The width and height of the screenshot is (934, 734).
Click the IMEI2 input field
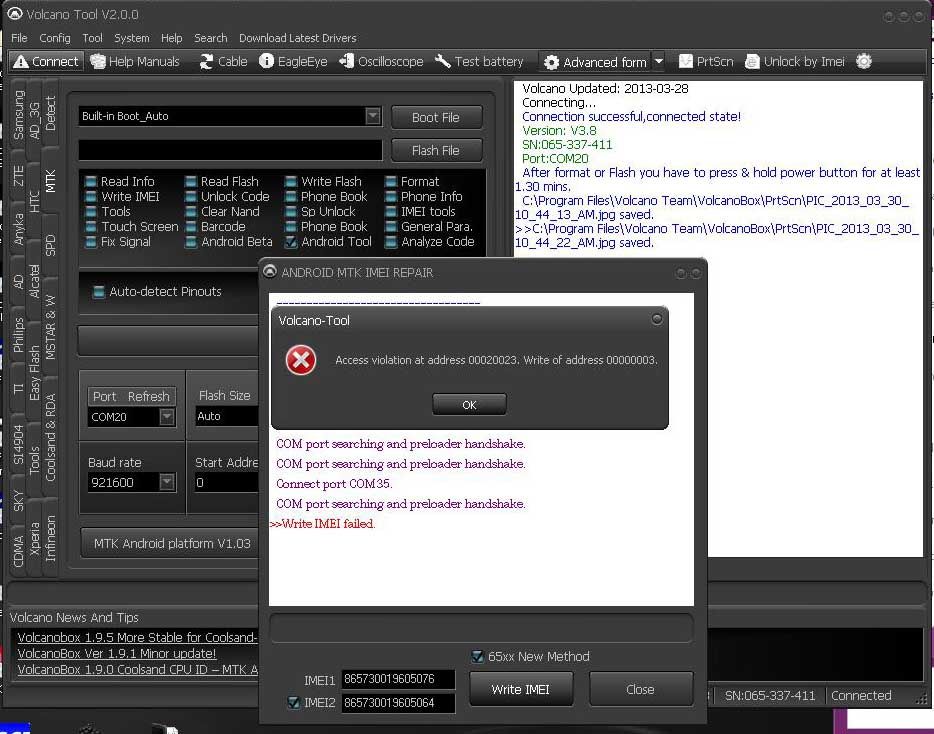pyautogui.click(x=398, y=702)
